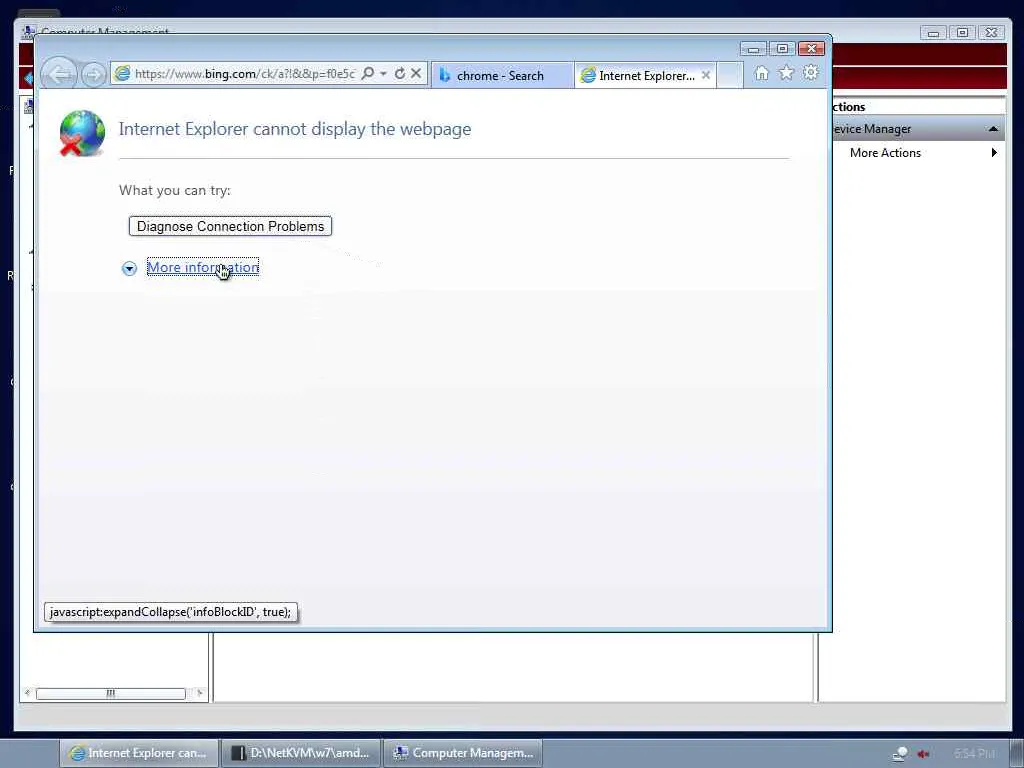Screen dimensions: 1024x768
Task: Close the Computer Management window
Action: click(x=991, y=33)
